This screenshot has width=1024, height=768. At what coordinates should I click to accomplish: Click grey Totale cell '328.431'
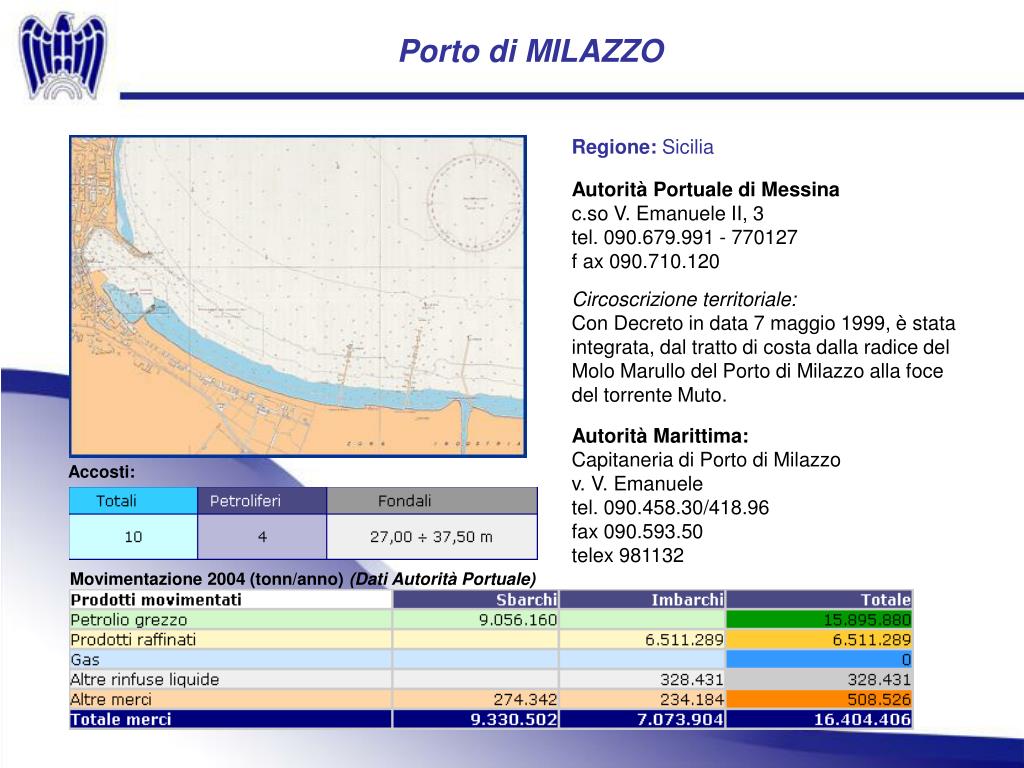click(820, 679)
